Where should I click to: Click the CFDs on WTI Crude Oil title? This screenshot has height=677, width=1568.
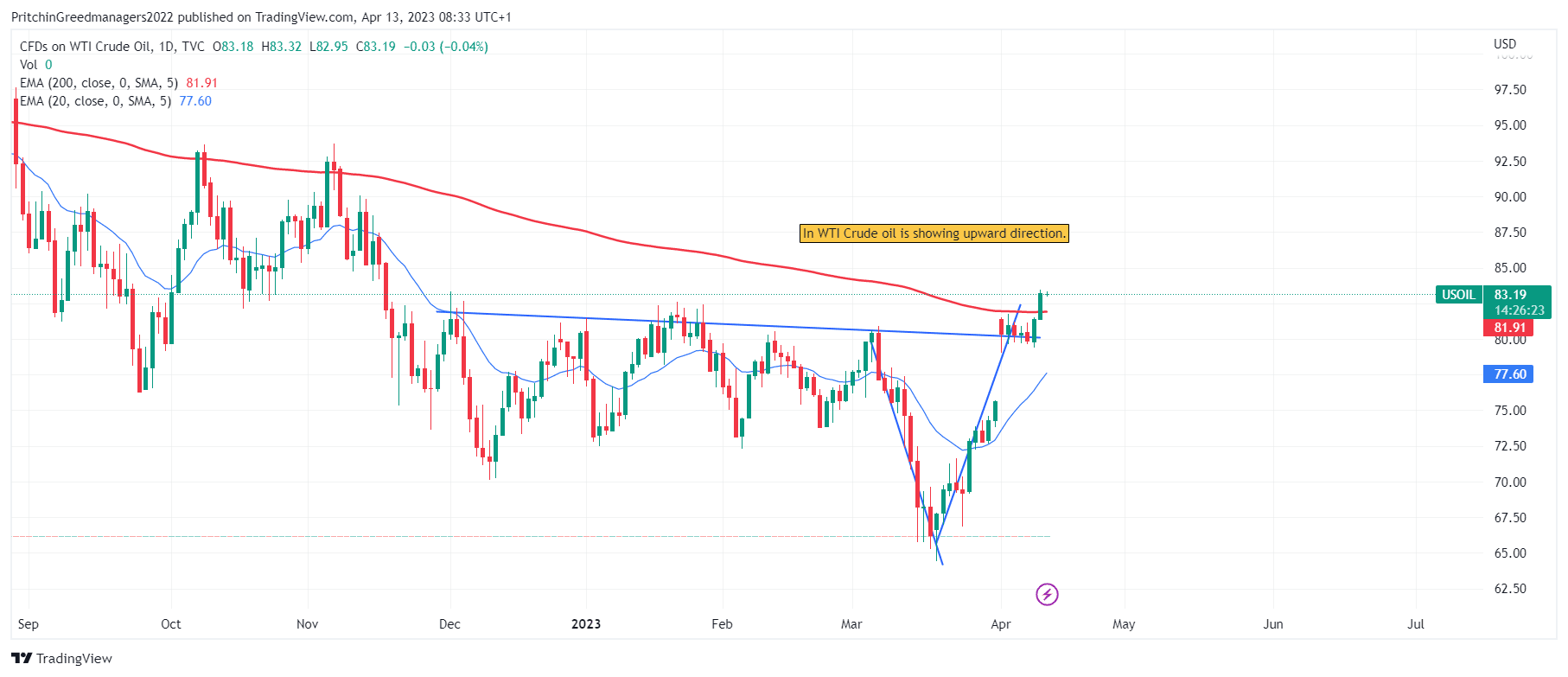tap(86, 47)
